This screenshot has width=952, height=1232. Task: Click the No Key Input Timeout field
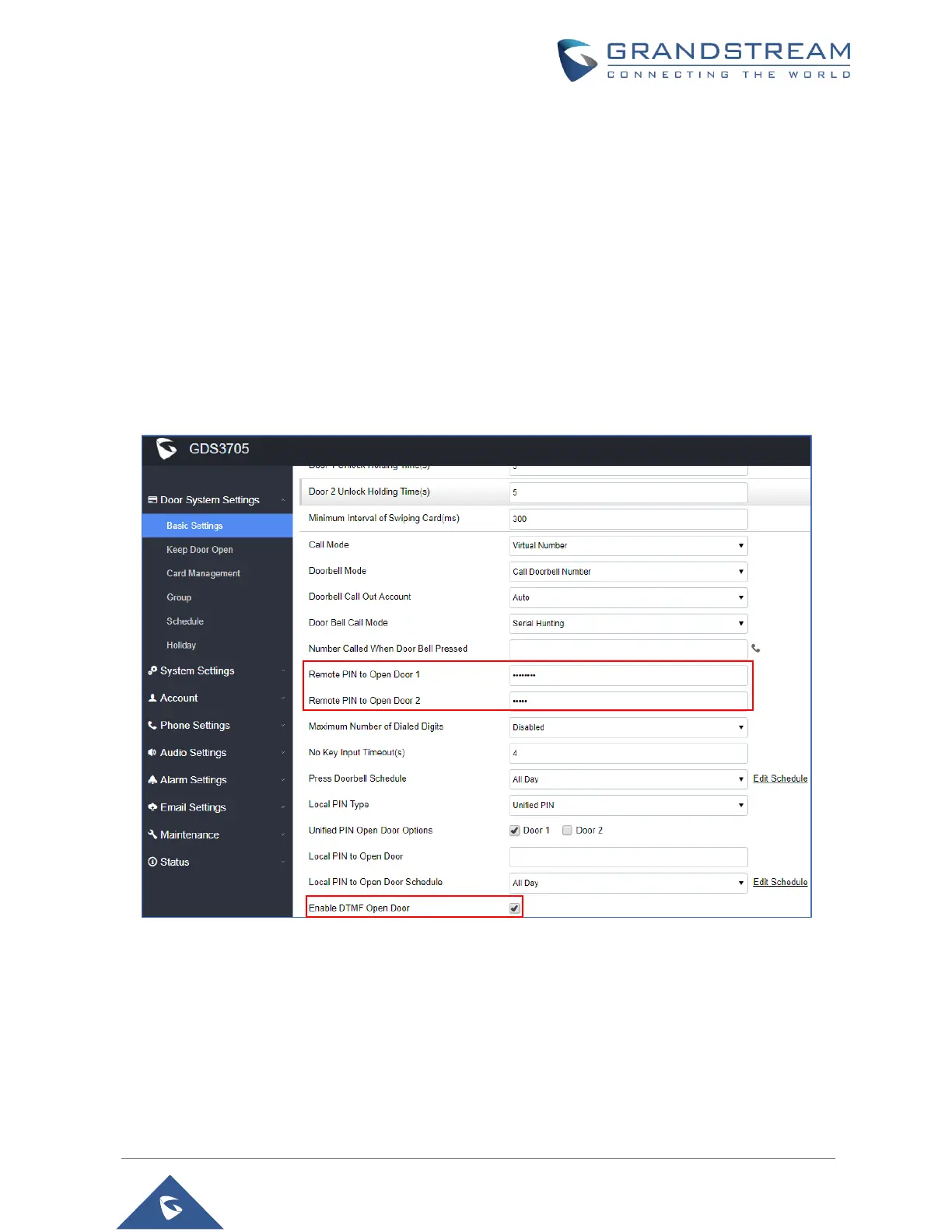tap(628, 753)
